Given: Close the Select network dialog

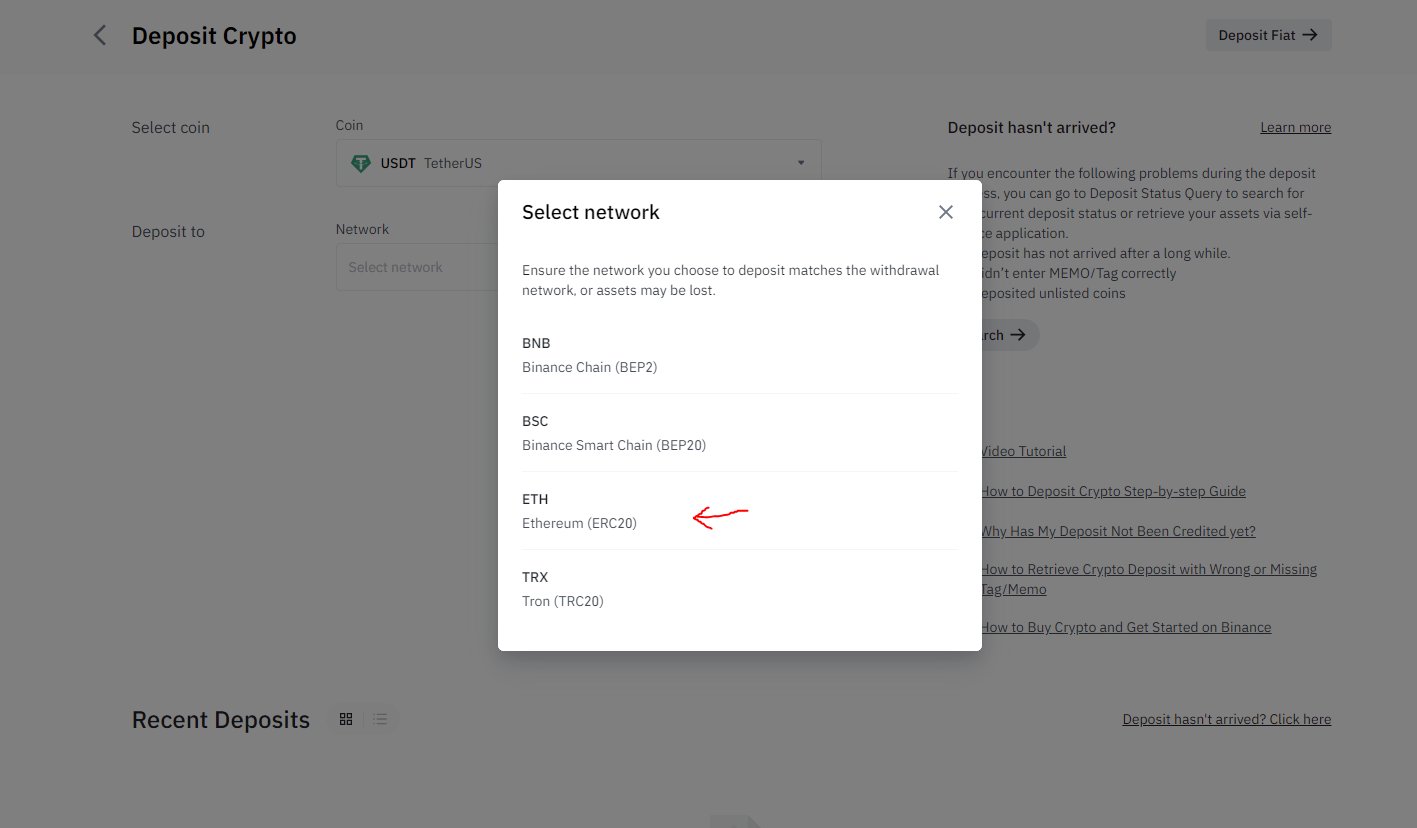Looking at the screenshot, I should (x=945, y=212).
